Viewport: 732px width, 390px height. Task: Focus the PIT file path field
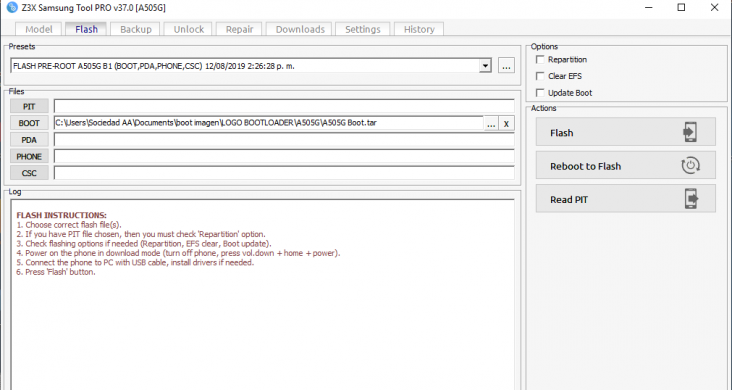284,106
